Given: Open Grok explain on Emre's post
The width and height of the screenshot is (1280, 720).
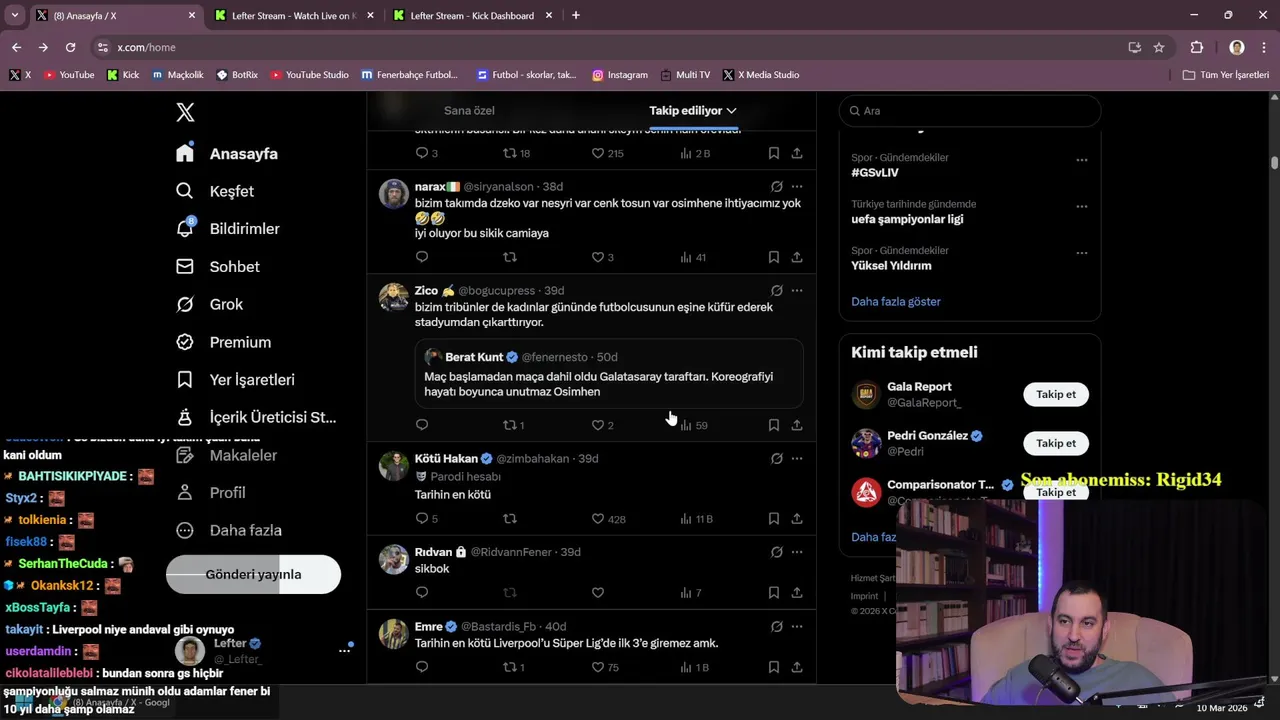Looking at the screenshot, I should click(x=776, y=627).
